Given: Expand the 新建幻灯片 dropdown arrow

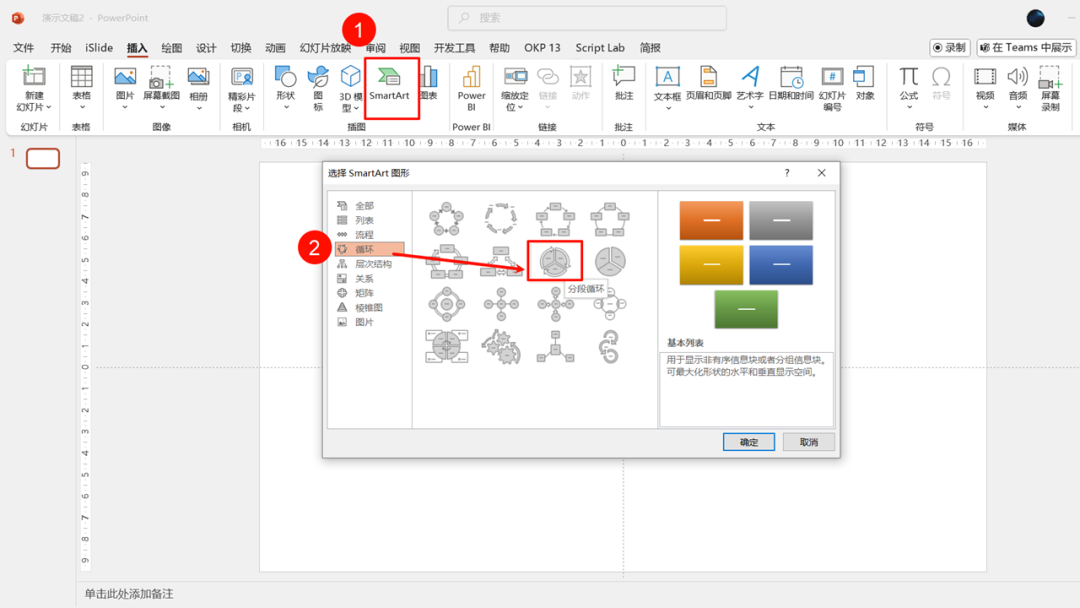Looking at the screenshot, I should (49, 107).
